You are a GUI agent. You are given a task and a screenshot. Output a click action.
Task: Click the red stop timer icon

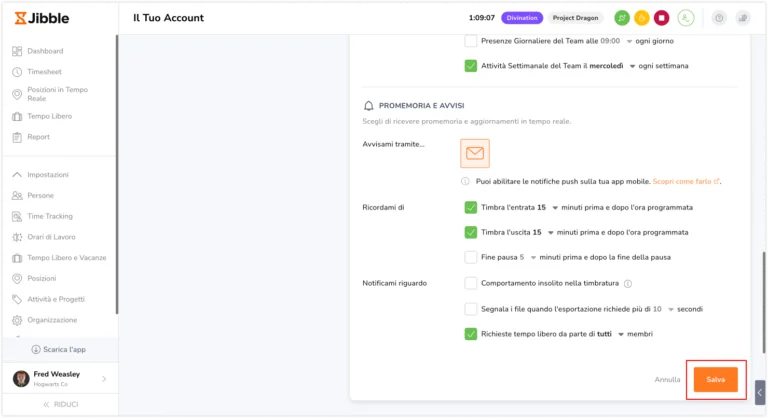pyautogui.click(x=661, y=17)
